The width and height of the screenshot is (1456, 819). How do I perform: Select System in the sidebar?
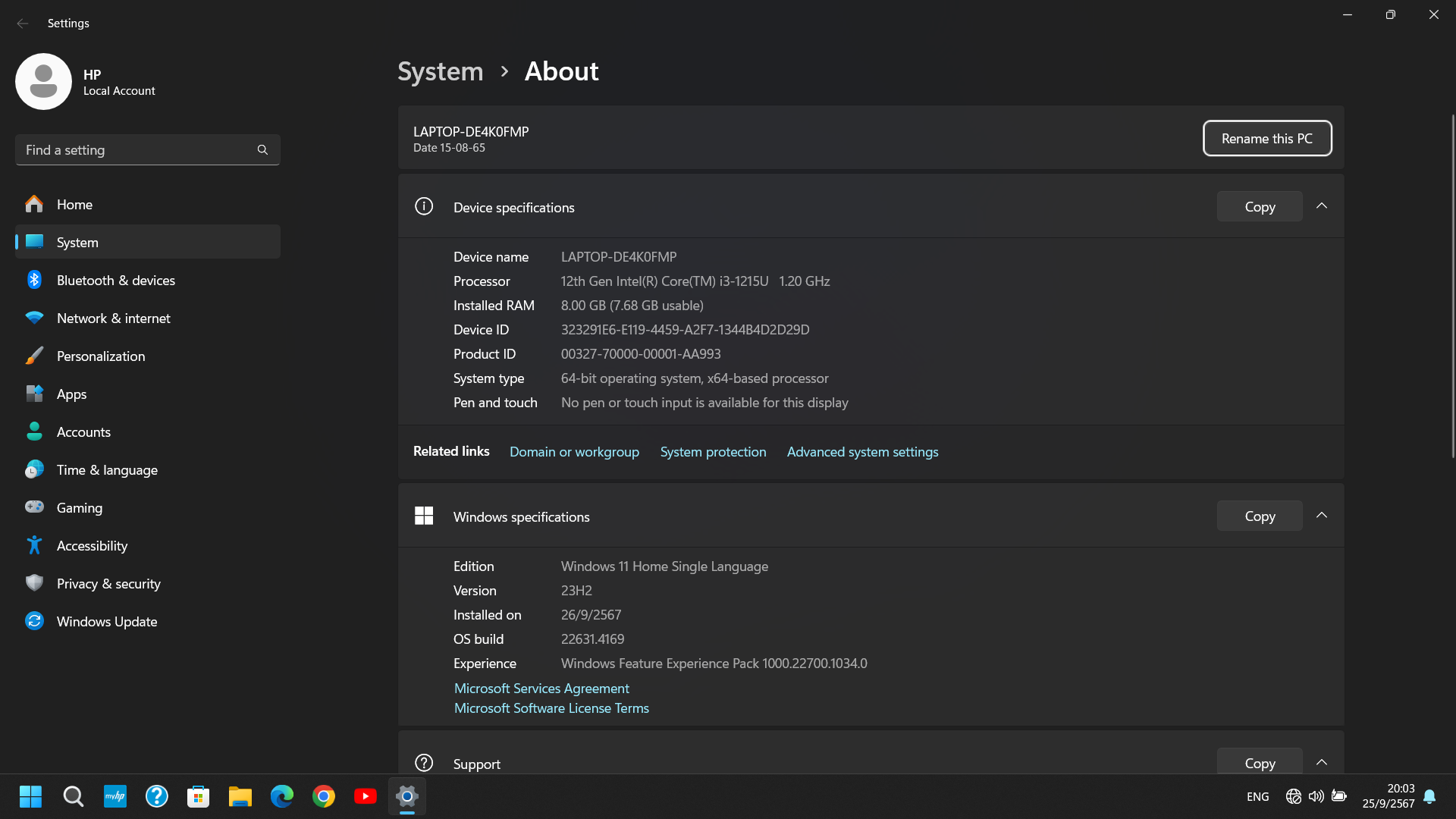(148, 242)
